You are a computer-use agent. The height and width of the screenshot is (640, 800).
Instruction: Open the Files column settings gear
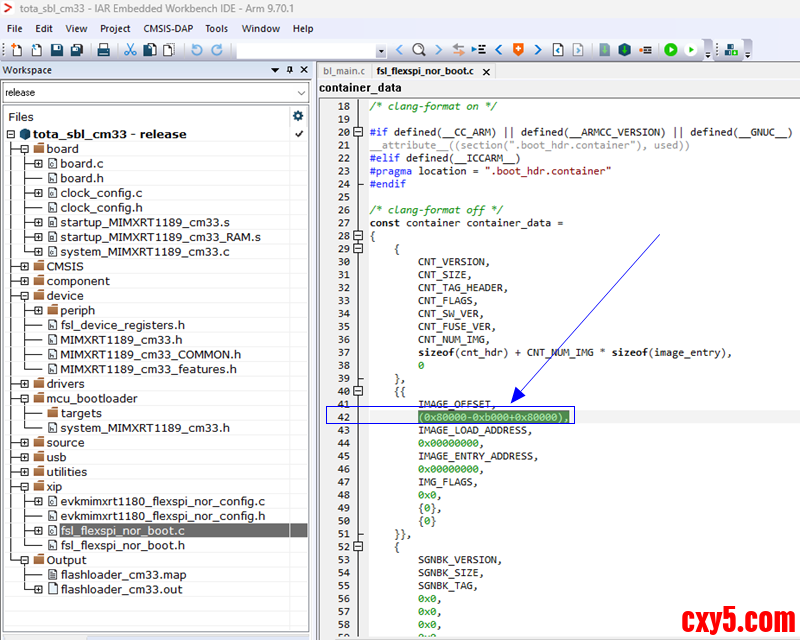(297, 116)
